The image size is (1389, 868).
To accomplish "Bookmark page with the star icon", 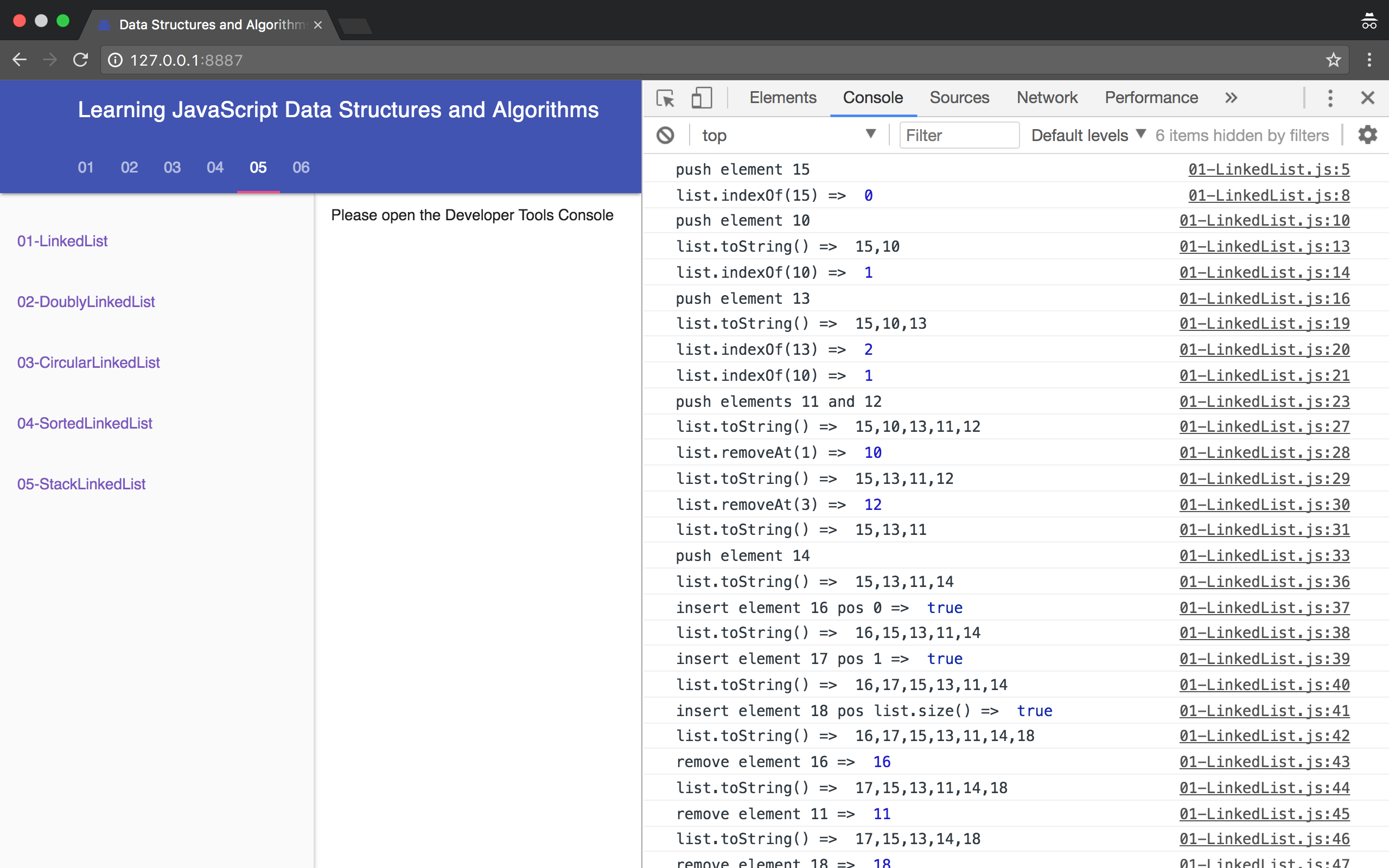I will (1333, 60).
